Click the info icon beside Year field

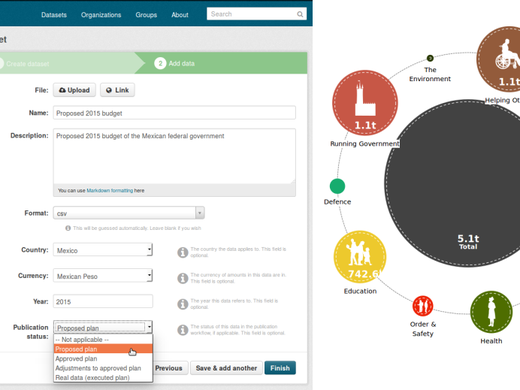183,304
